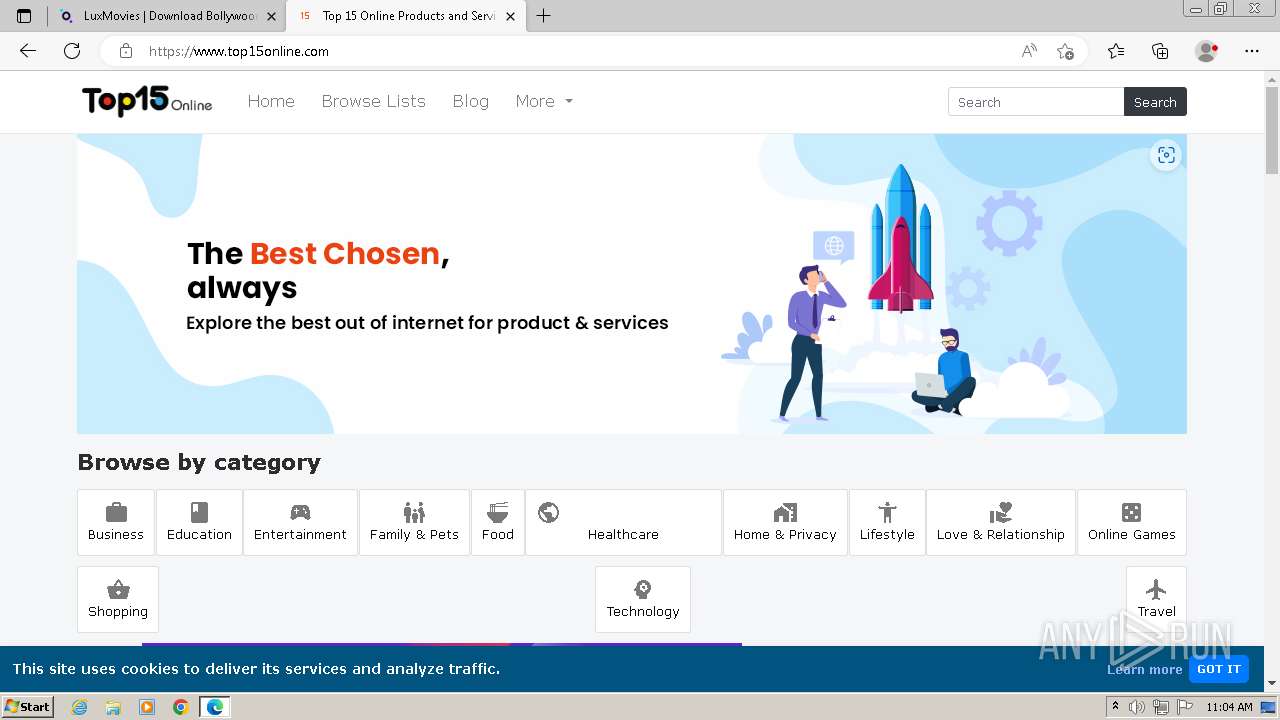
Task: Launch Internet Explorer from taskbar
Action: click(80, 707)
